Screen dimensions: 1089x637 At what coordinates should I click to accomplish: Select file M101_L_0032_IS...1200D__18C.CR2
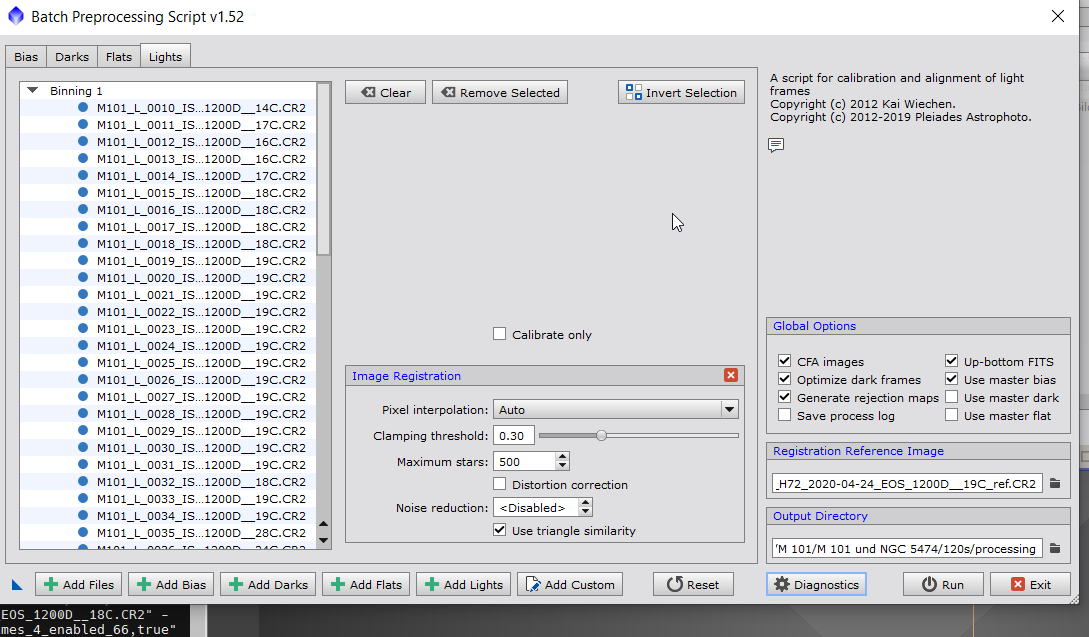click(x=201, y=481)
